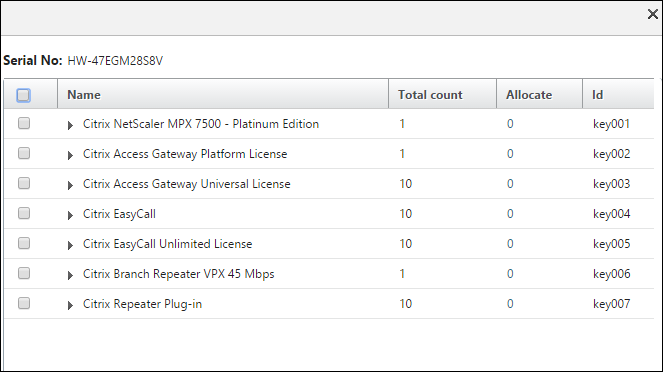Click 'Citrix Repeater Plug-in' name text

(142, 304)
